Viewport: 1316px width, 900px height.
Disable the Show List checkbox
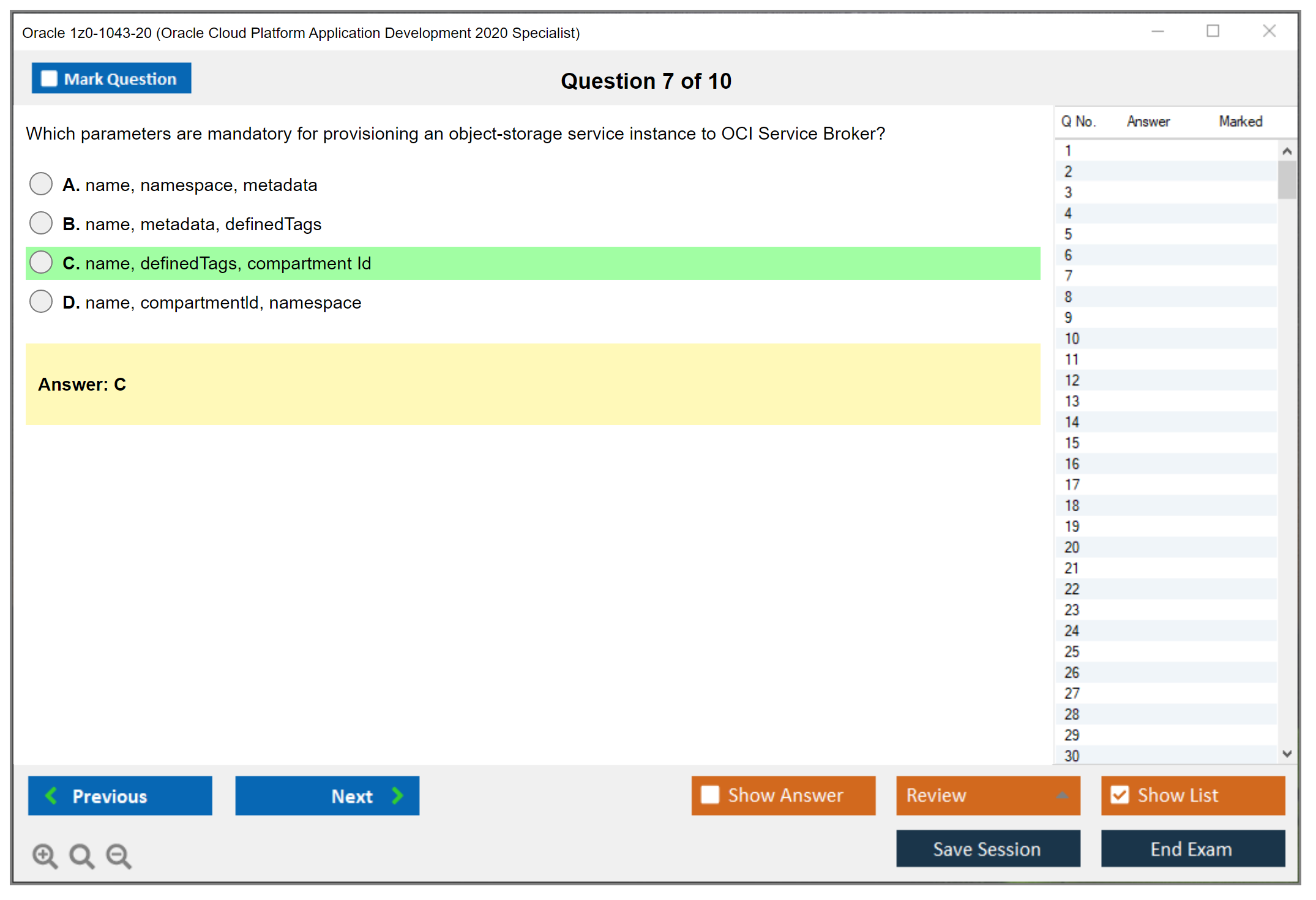[x=1120, y=795]
